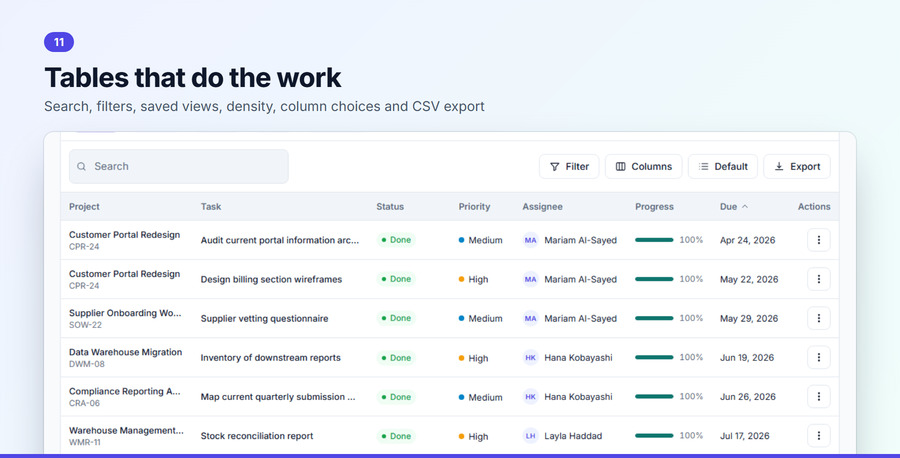Click the project code CRA-06
This screenshot has width=900, height=458.
84,403
